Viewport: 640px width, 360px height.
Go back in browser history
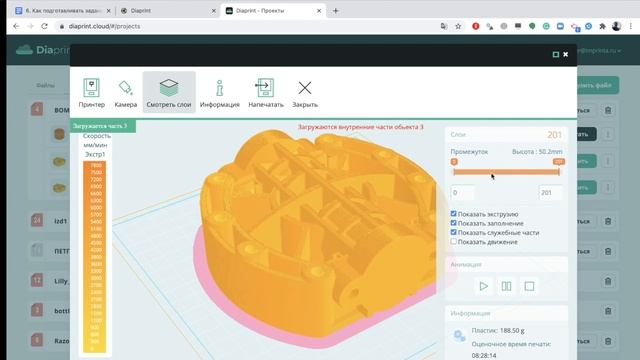click(x=16, y=26)
